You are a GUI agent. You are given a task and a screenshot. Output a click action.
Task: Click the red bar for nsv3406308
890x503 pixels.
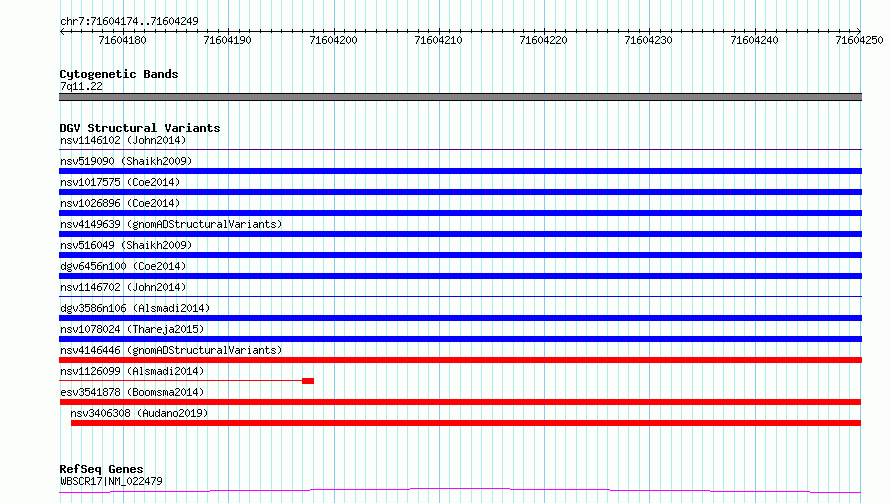pos(466,423)
